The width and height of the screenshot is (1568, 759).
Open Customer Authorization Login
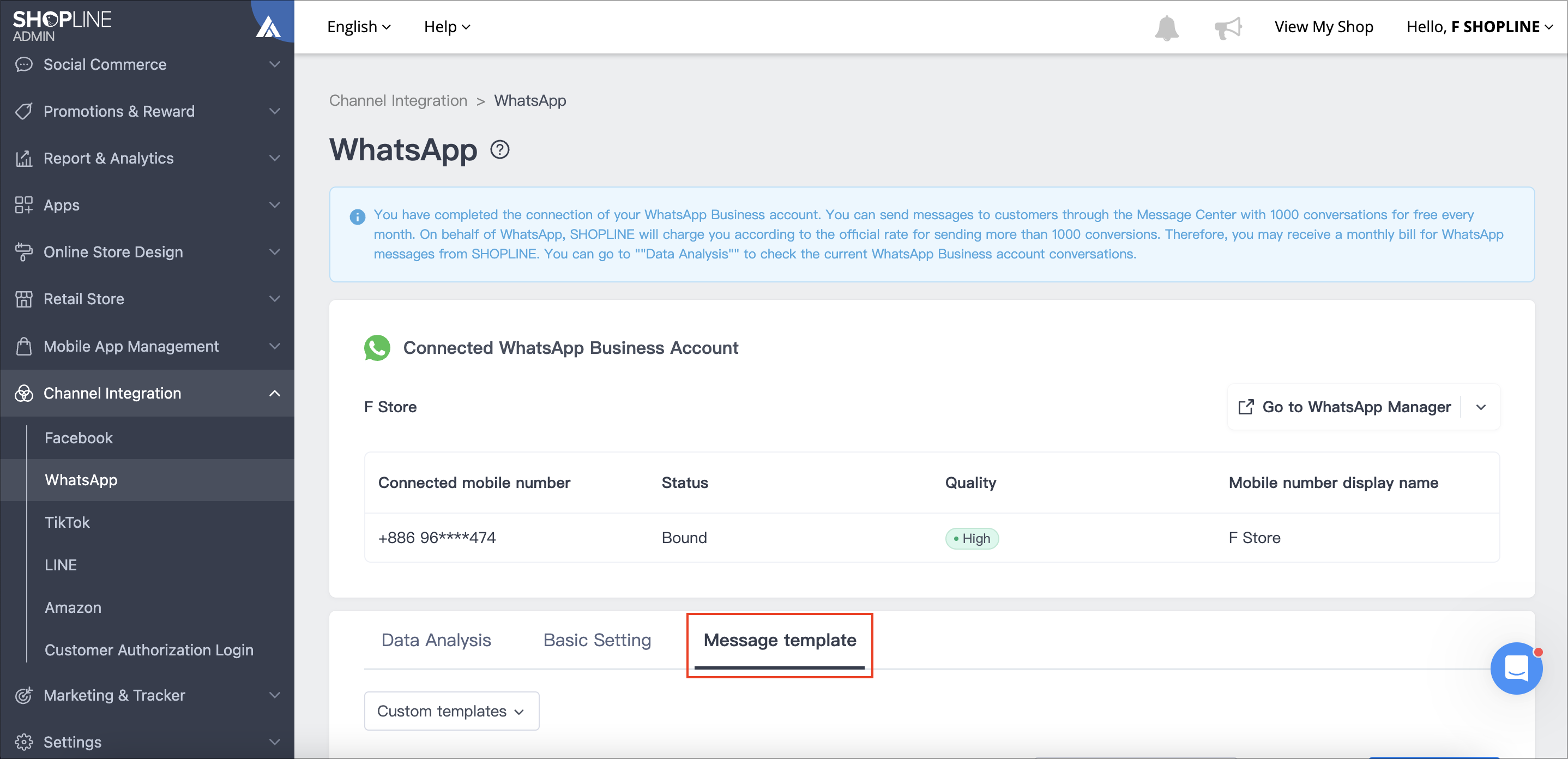click(149, 650)
